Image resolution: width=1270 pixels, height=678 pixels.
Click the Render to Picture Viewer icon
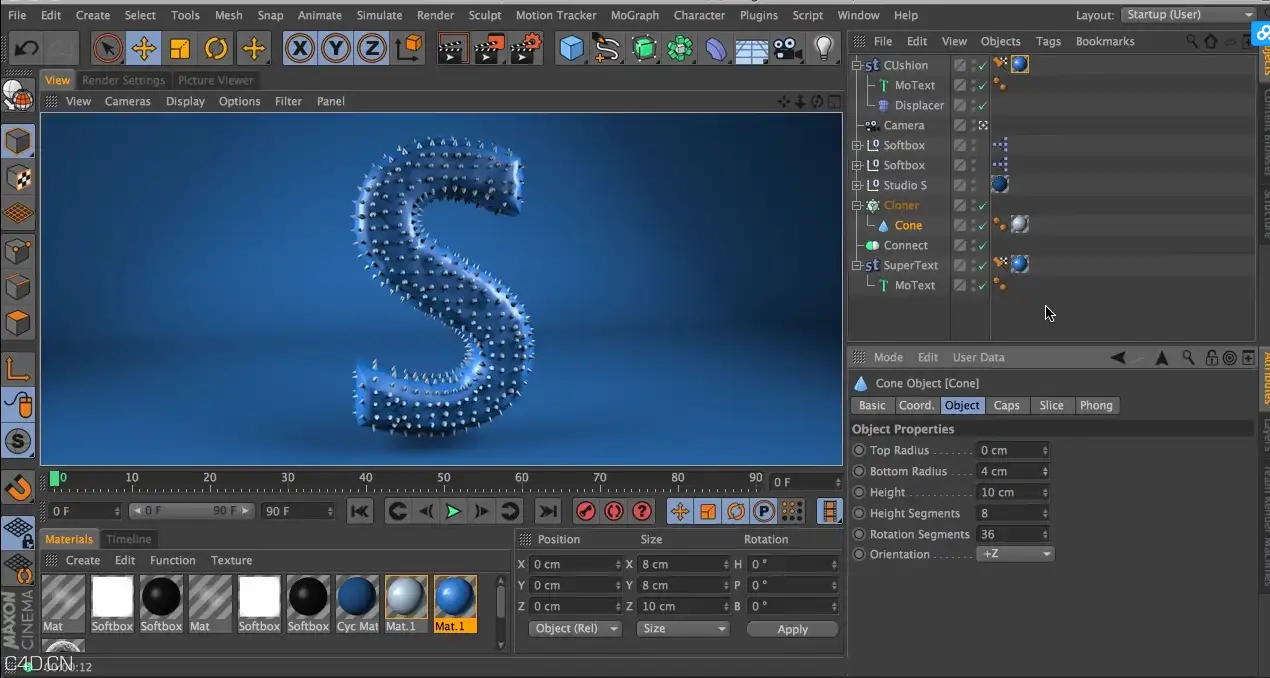[x=489, y=48]
